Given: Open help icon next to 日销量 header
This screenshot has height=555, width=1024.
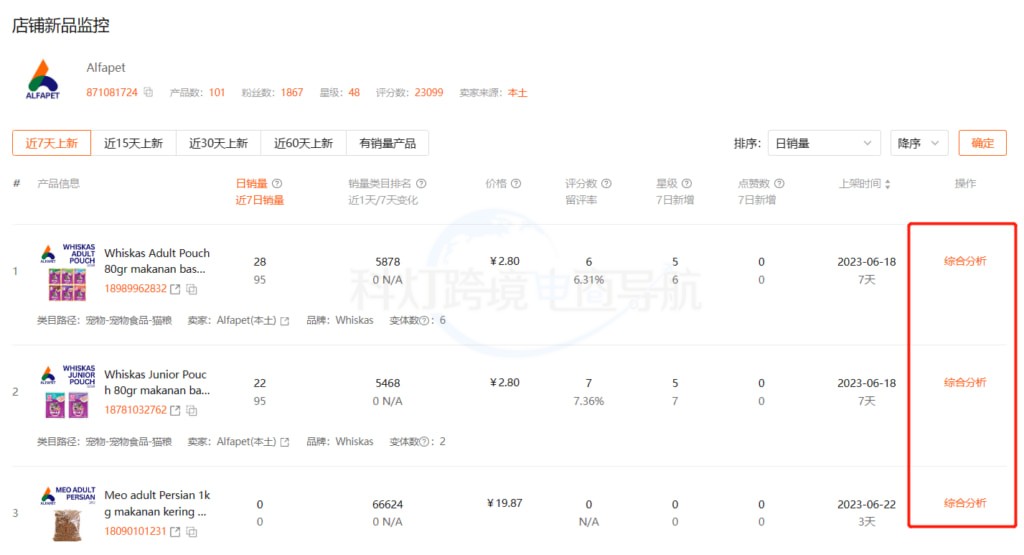Looking at the screenshot, I should pyautogui.click(x=277, y=183).
